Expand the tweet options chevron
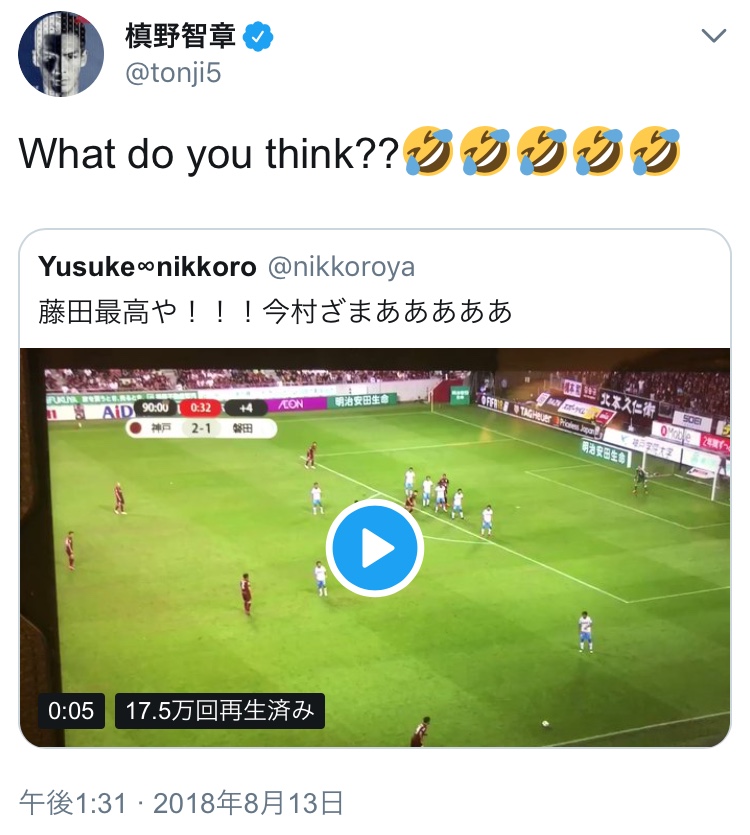The height and width of the screenshot is (835, 750). pos(713,36)
